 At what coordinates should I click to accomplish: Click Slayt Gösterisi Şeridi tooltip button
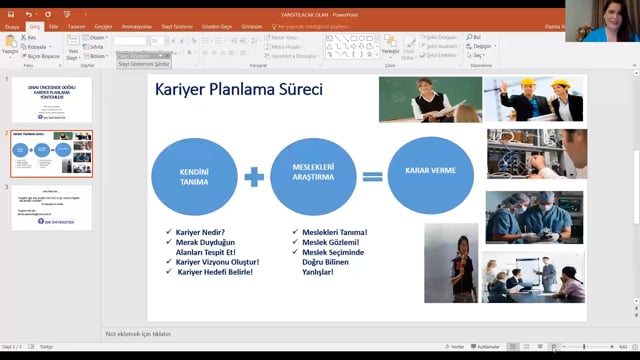click(144, 64)
